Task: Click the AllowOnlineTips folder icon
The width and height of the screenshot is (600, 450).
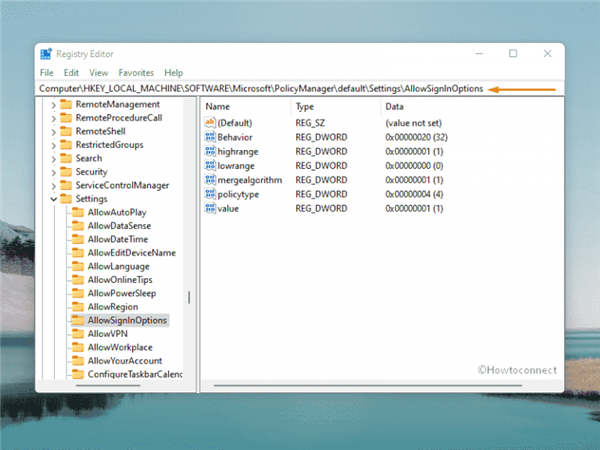Action: click(78, 280)
